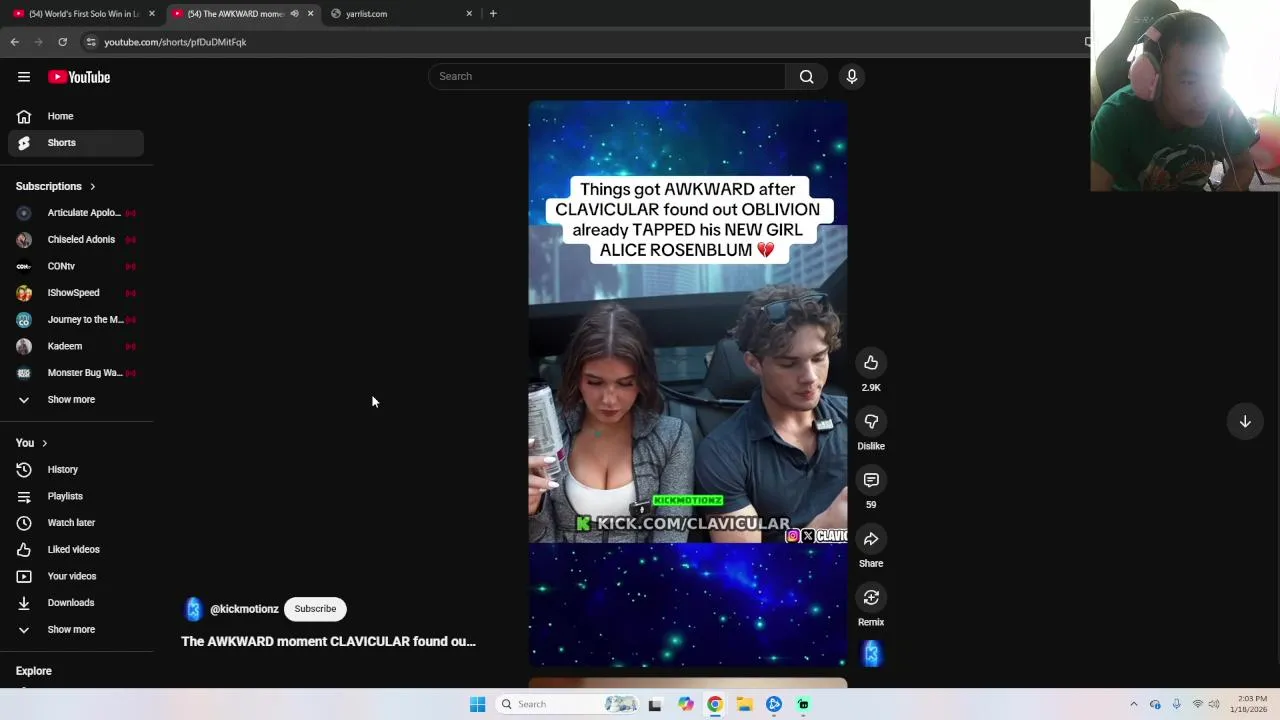This screenshot has height=720, width=1280.
Task: Open Wi-Fi network settings in tray
Action: coord(1197,704)
